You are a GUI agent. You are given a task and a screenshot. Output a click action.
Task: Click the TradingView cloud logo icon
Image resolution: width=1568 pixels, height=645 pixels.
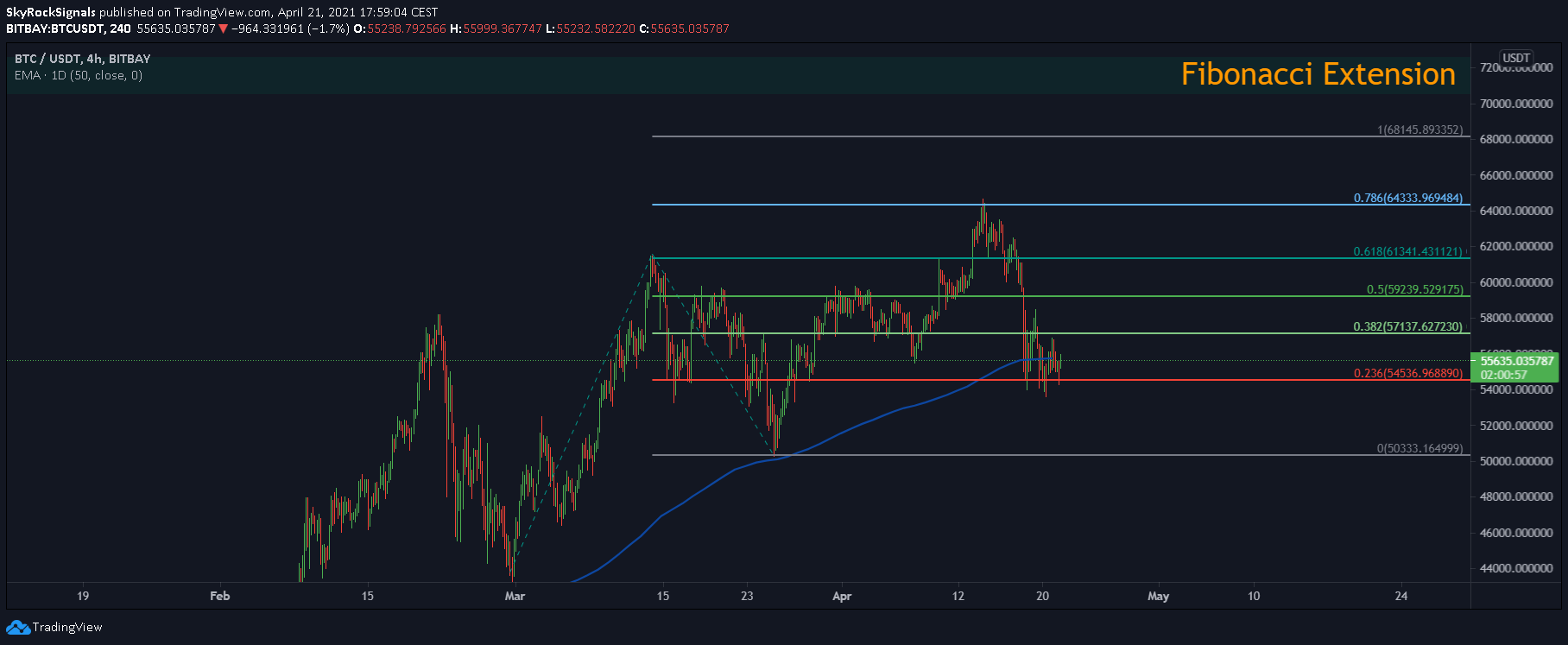tap(18, 627)
